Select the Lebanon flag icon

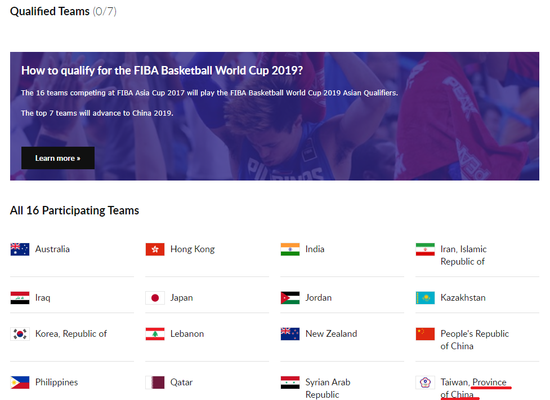pos(155,334)
